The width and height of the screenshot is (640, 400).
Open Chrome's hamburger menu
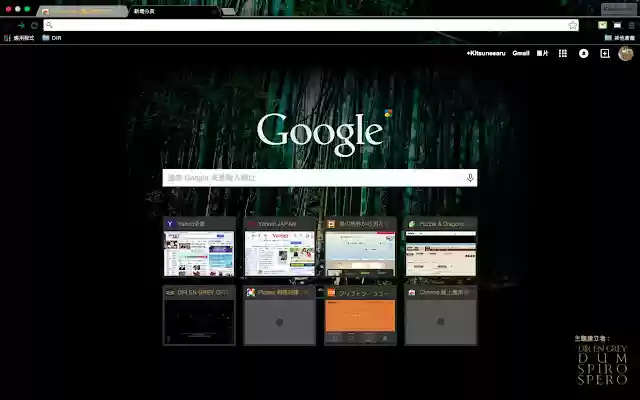click(631, 25)
